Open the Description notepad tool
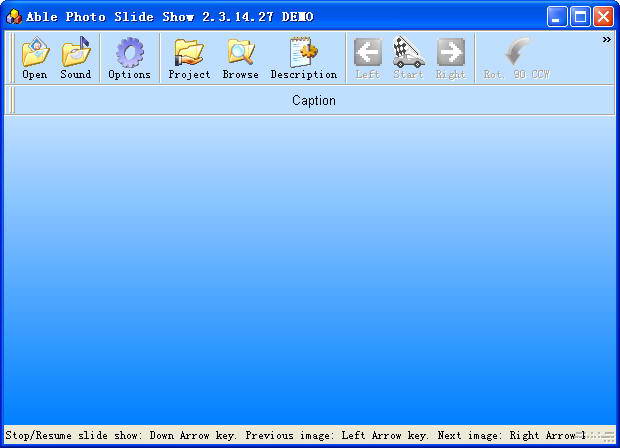The height and width of the screenshot is (448, 620). [x=304, y=58]
